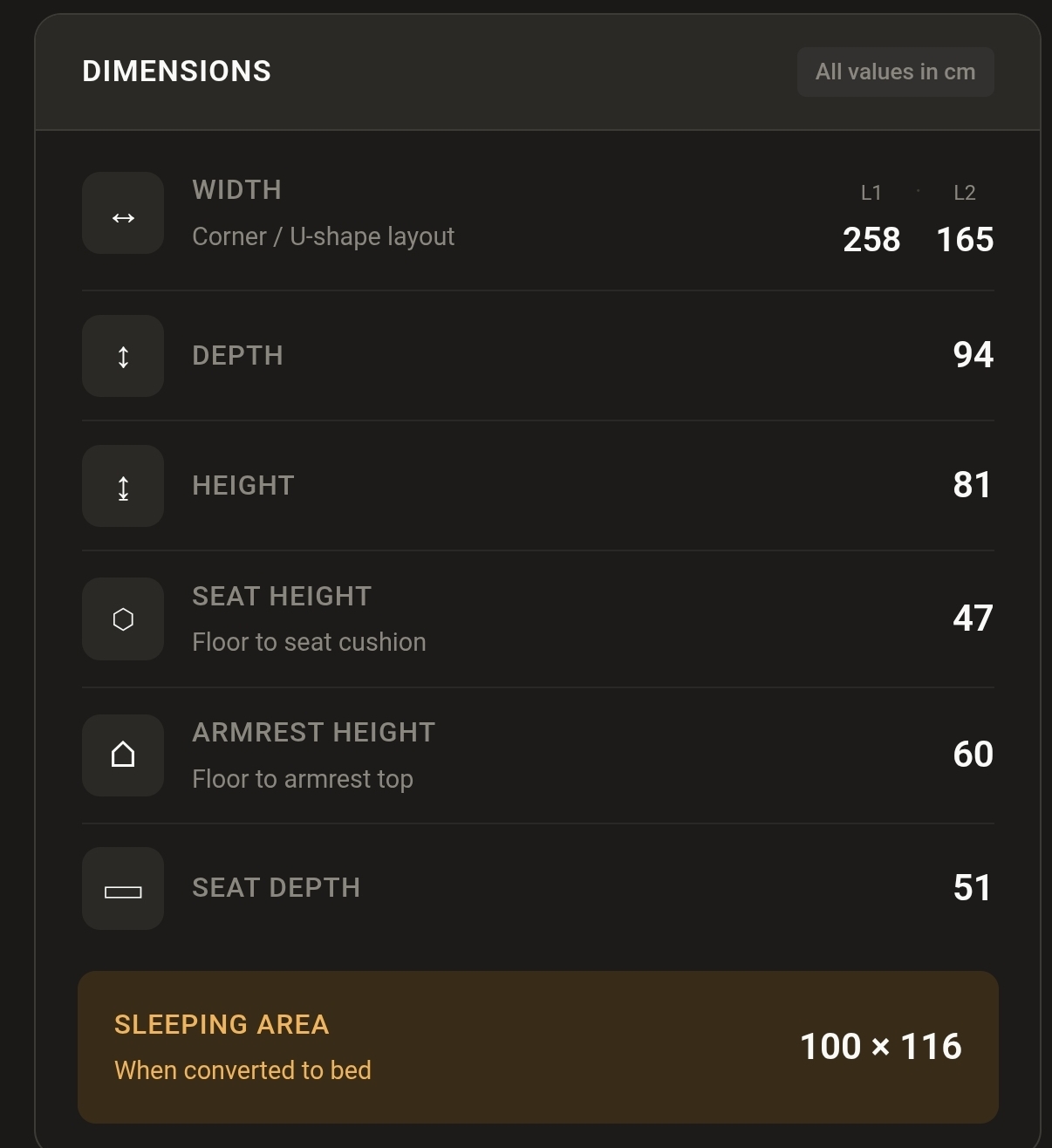The width and height of the screenshot is (1052, 1148).
Task: Click the house-shaped Armrest Height icon
Action: pos(123,755)
